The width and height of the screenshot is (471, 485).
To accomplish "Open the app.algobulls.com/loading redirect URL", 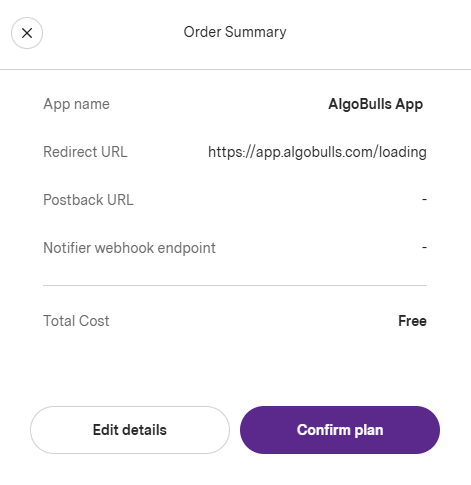I will pyautogui.click(x=317, y=152).
